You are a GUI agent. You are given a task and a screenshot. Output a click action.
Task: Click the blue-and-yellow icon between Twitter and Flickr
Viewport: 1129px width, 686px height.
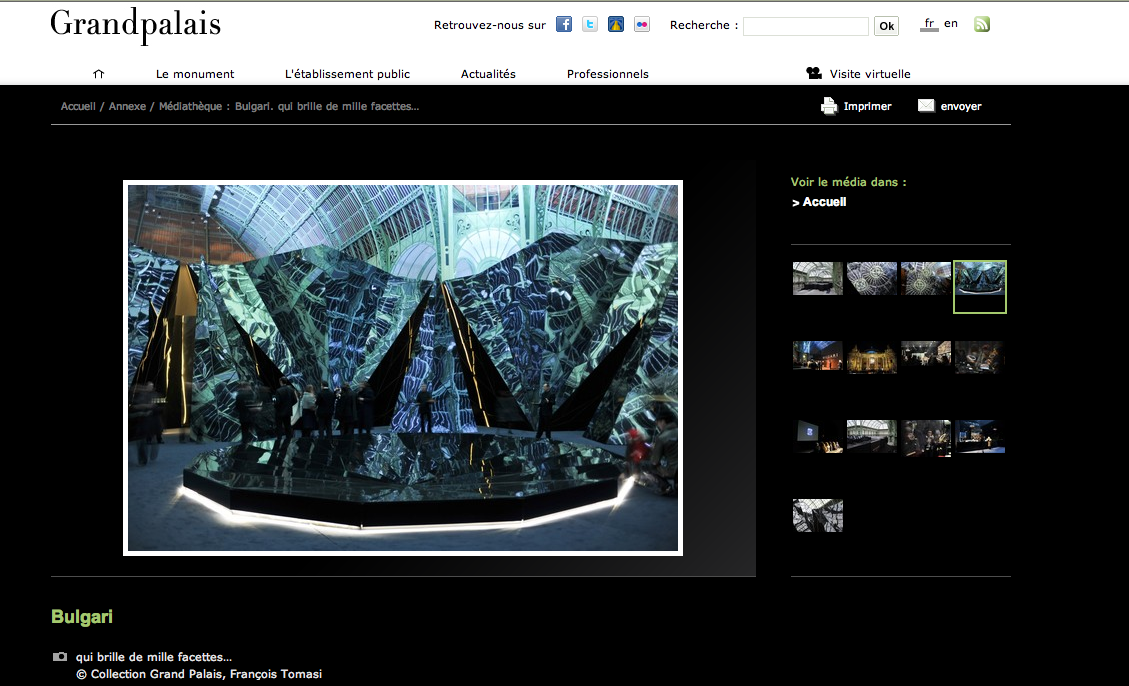[x=616, y=24]
